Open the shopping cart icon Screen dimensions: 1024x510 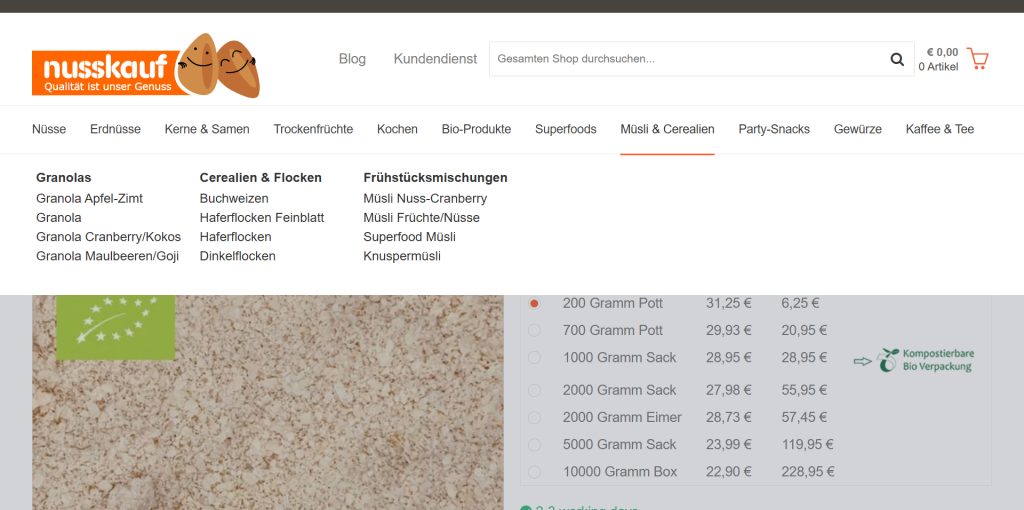point(977,59)
